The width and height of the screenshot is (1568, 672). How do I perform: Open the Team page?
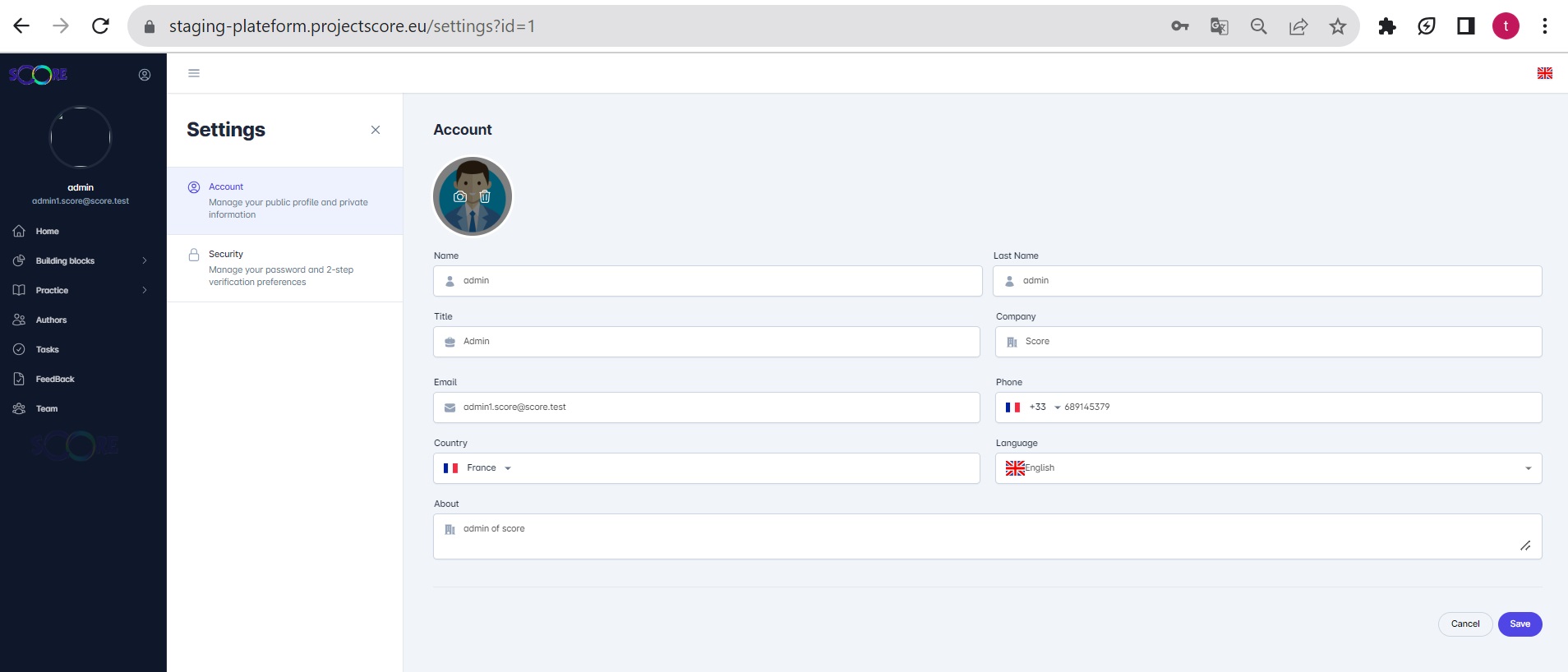pyautogui.click(x=47, y=409)
